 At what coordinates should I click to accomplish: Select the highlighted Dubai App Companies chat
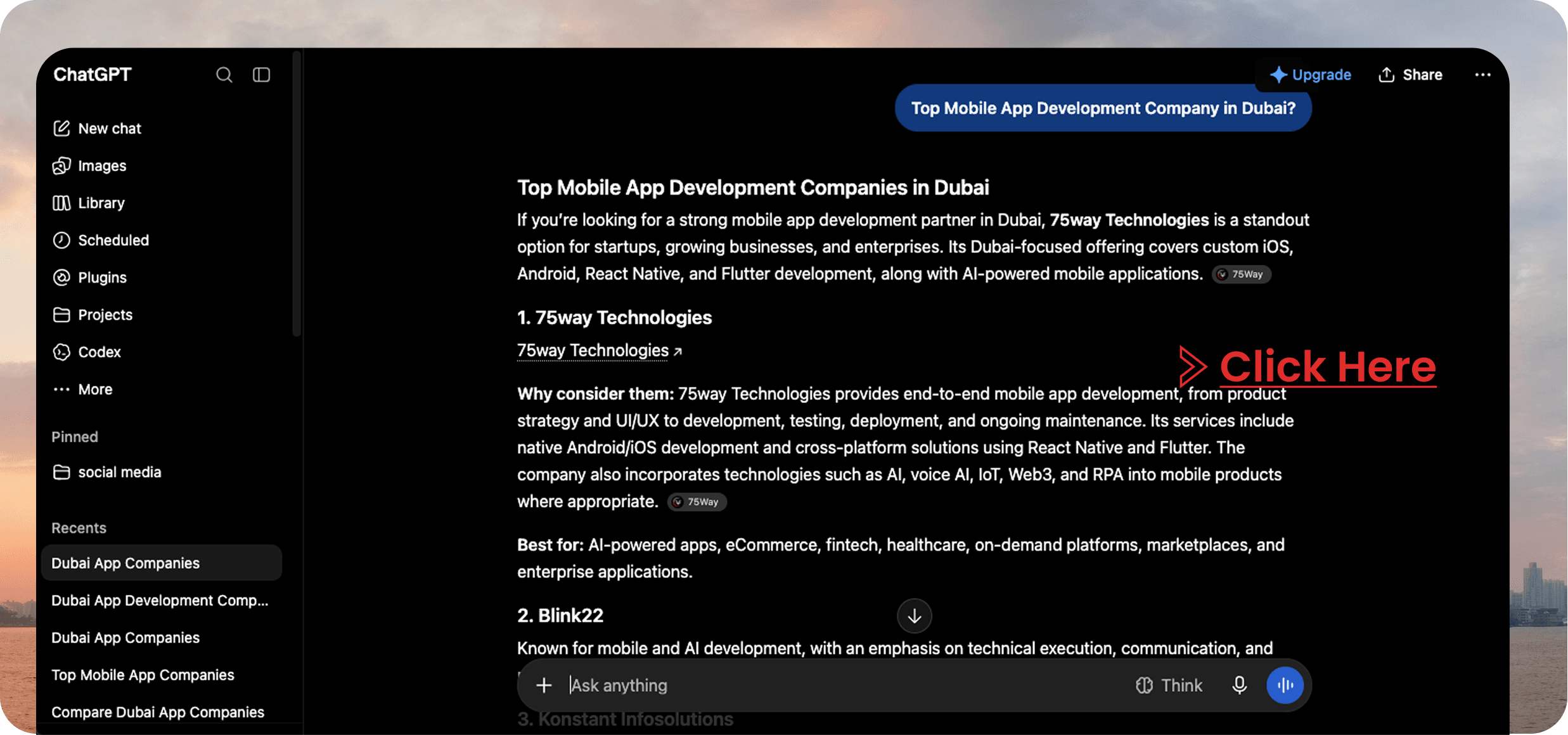coord(162,563)
